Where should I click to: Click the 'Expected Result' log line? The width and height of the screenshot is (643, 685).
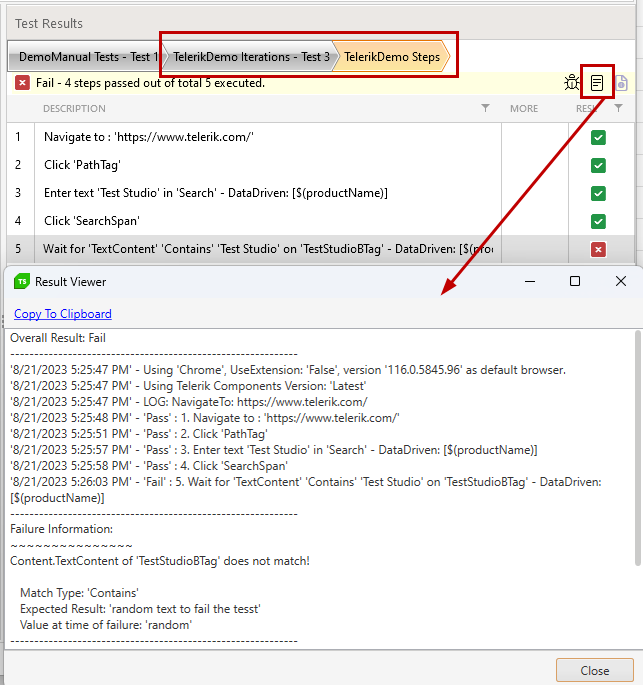tap(140, 609)
